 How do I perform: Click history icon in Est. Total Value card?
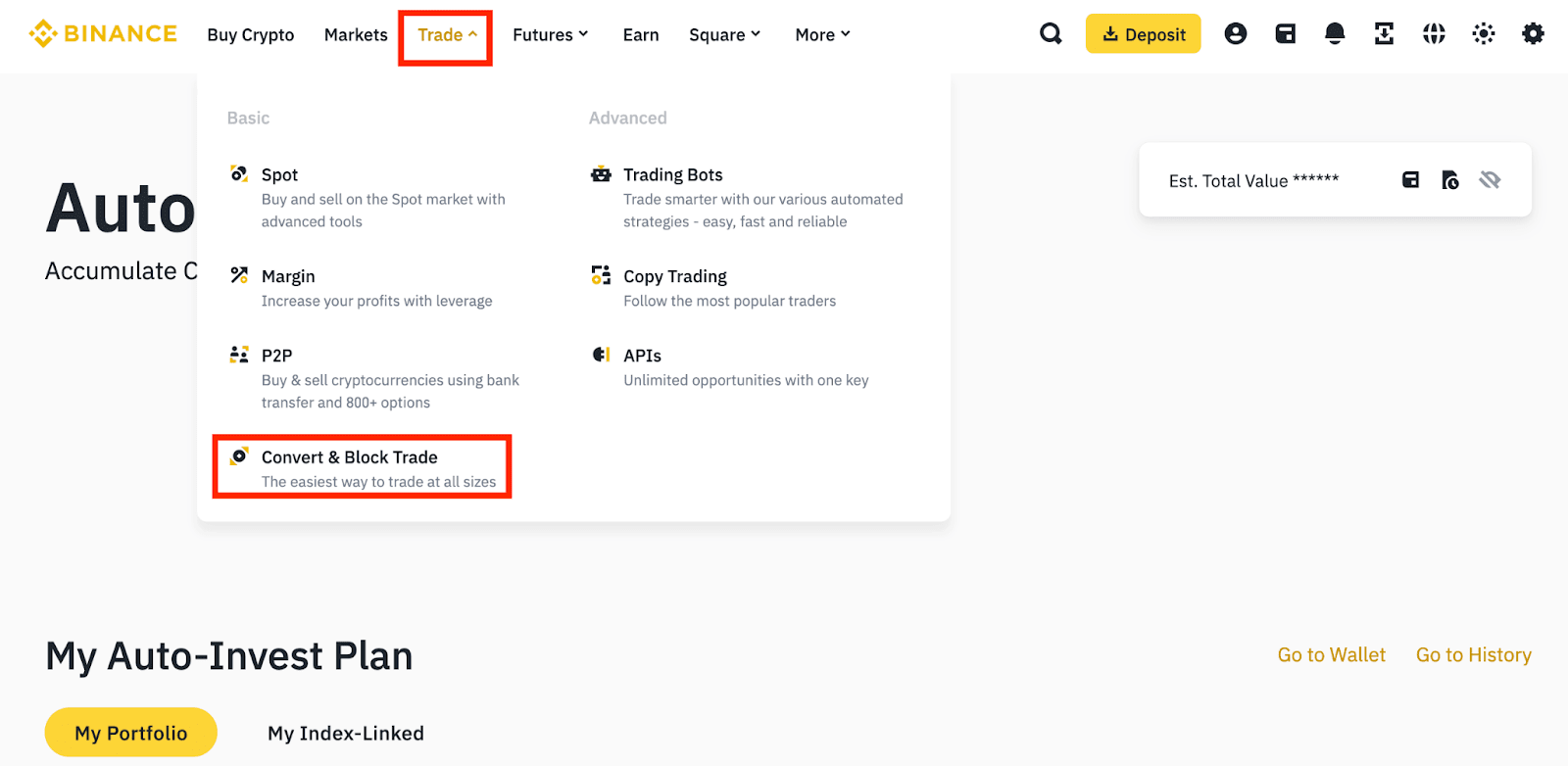[x=1450, y=180]
